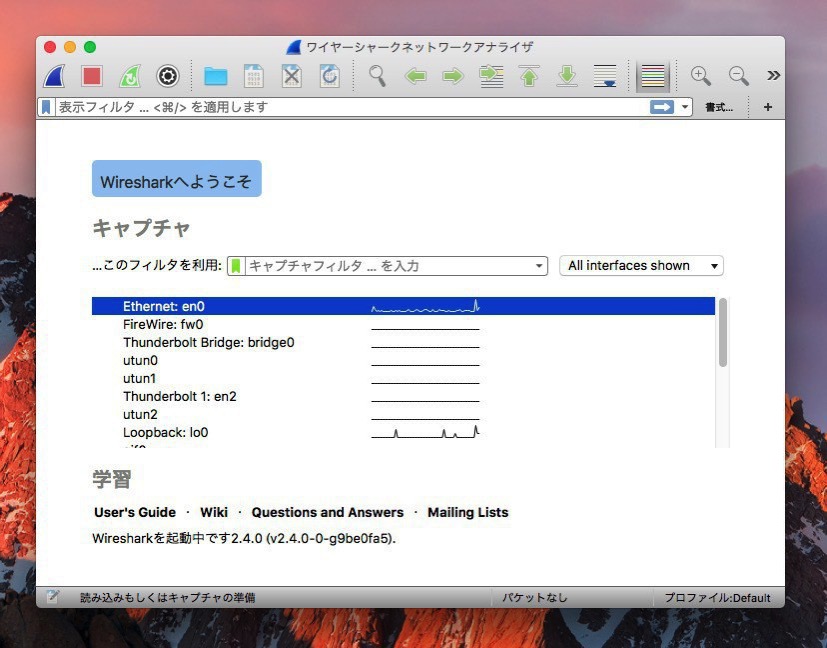Click the capture filter input field

coord(389,266)
